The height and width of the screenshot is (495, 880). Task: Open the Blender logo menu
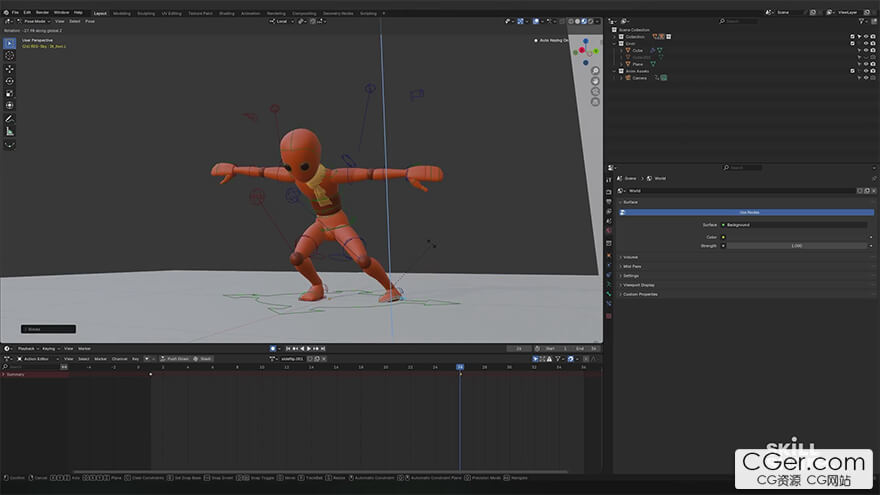click(x=5, y=12)
